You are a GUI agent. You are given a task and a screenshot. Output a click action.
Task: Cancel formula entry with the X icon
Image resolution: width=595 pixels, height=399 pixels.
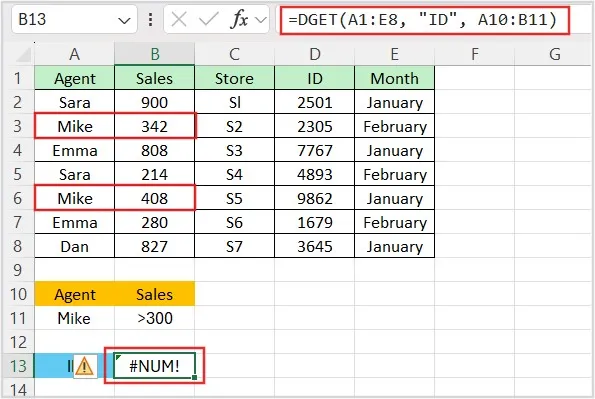(x=179, y=19)
